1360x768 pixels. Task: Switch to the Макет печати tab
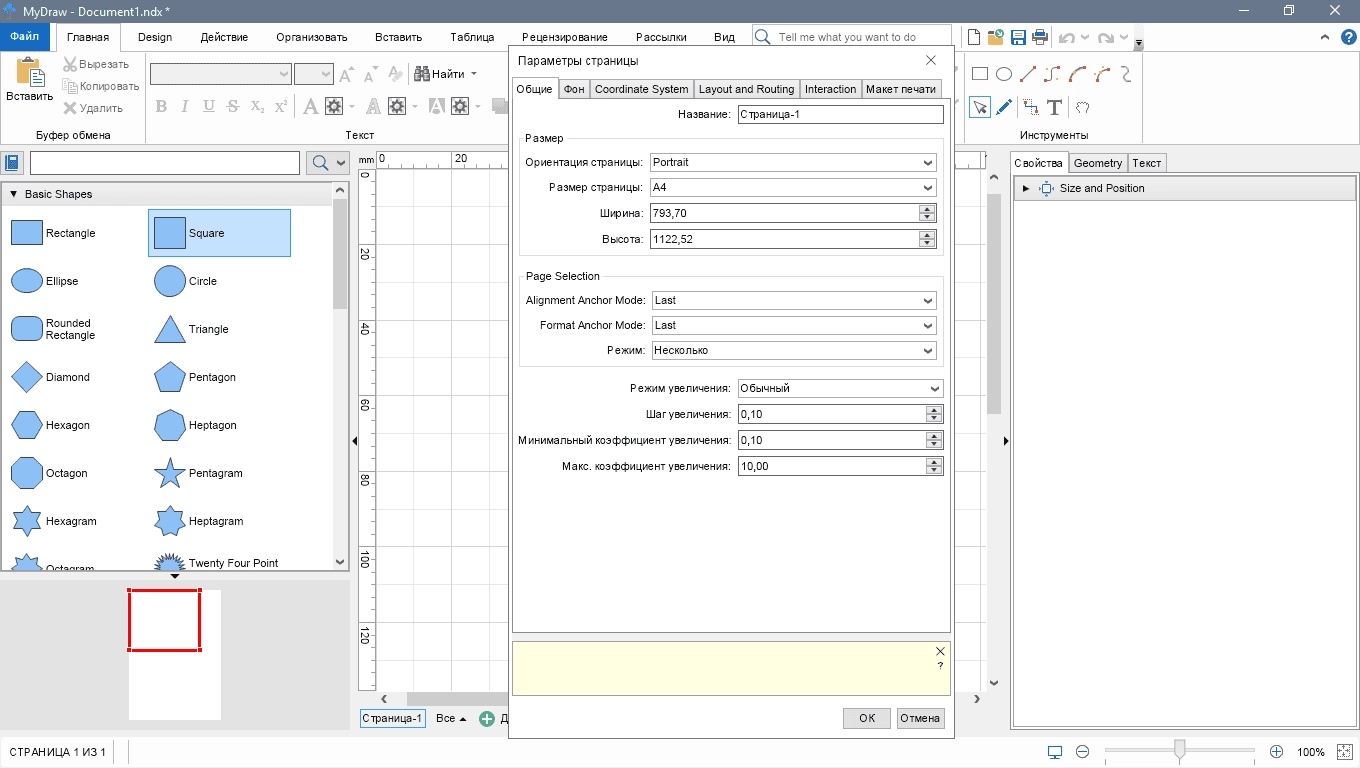coord(901,89)
